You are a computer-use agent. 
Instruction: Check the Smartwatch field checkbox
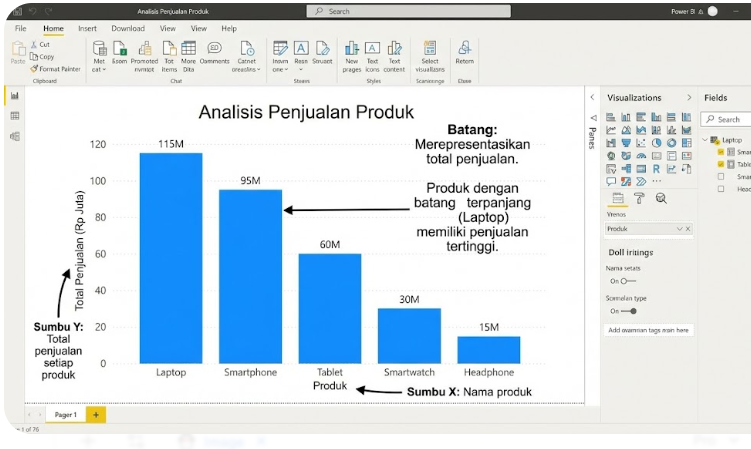[721, 176]
